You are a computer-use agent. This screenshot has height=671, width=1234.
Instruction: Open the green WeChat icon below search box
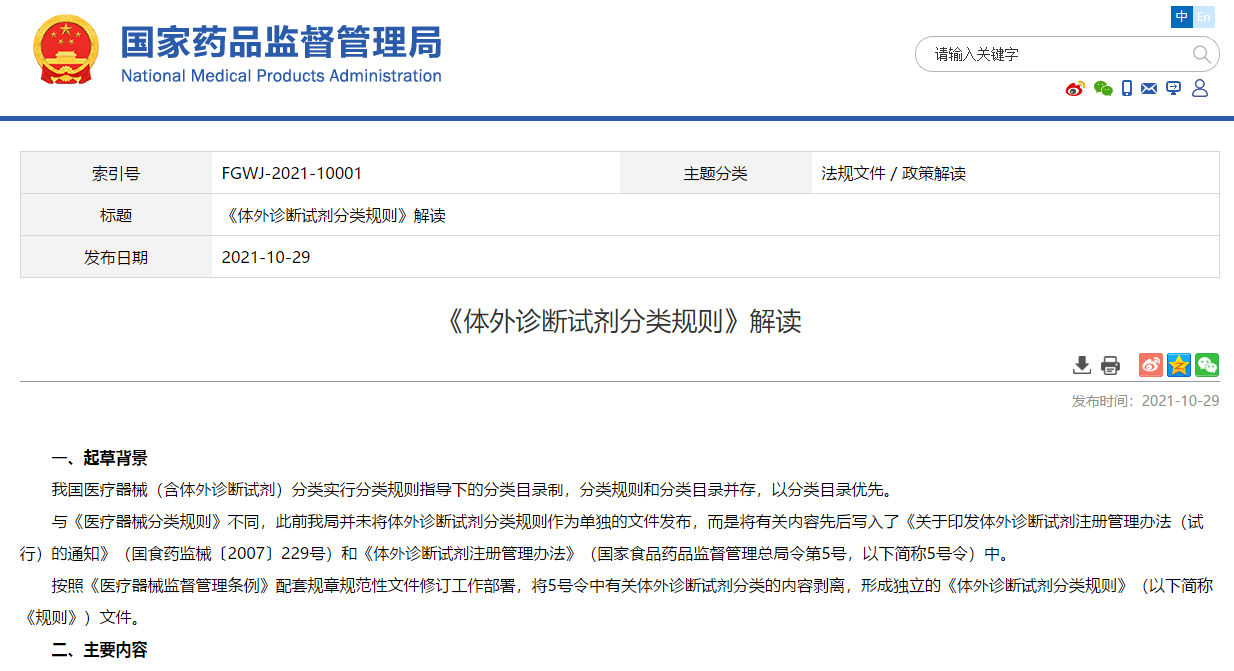(x=1103, y=89)
